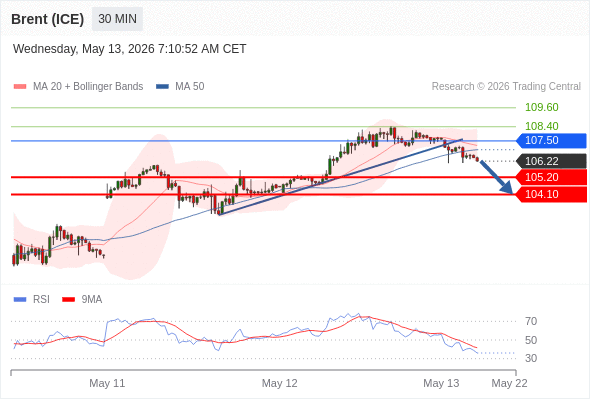Screen dimensions: 590x400
Task: Click the red 105.20 support price tag
Action: point(551,177)
